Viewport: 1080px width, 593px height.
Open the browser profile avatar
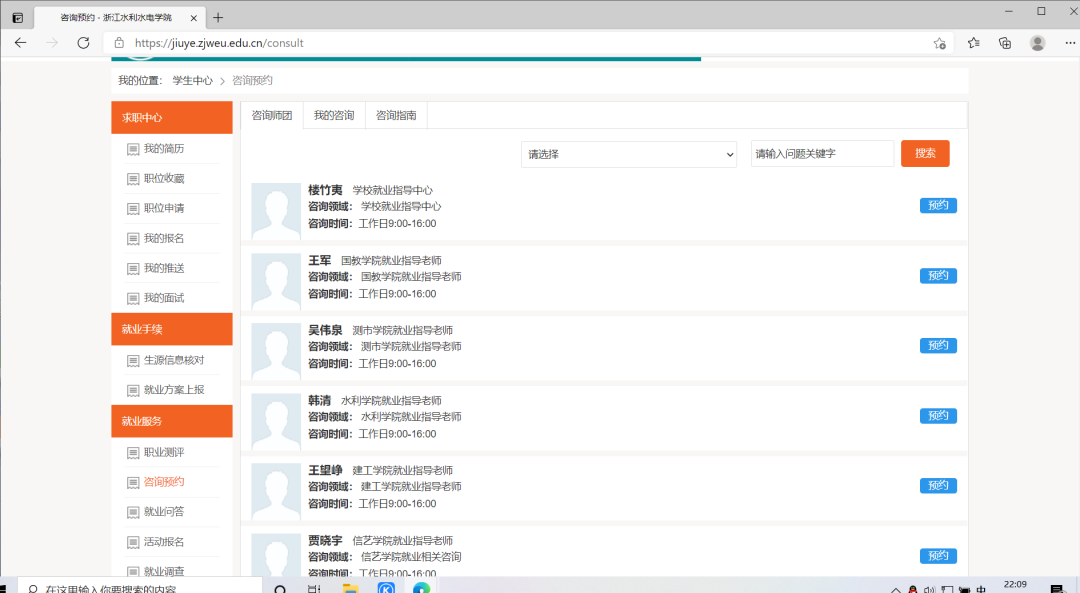(x=1037, y=43)
